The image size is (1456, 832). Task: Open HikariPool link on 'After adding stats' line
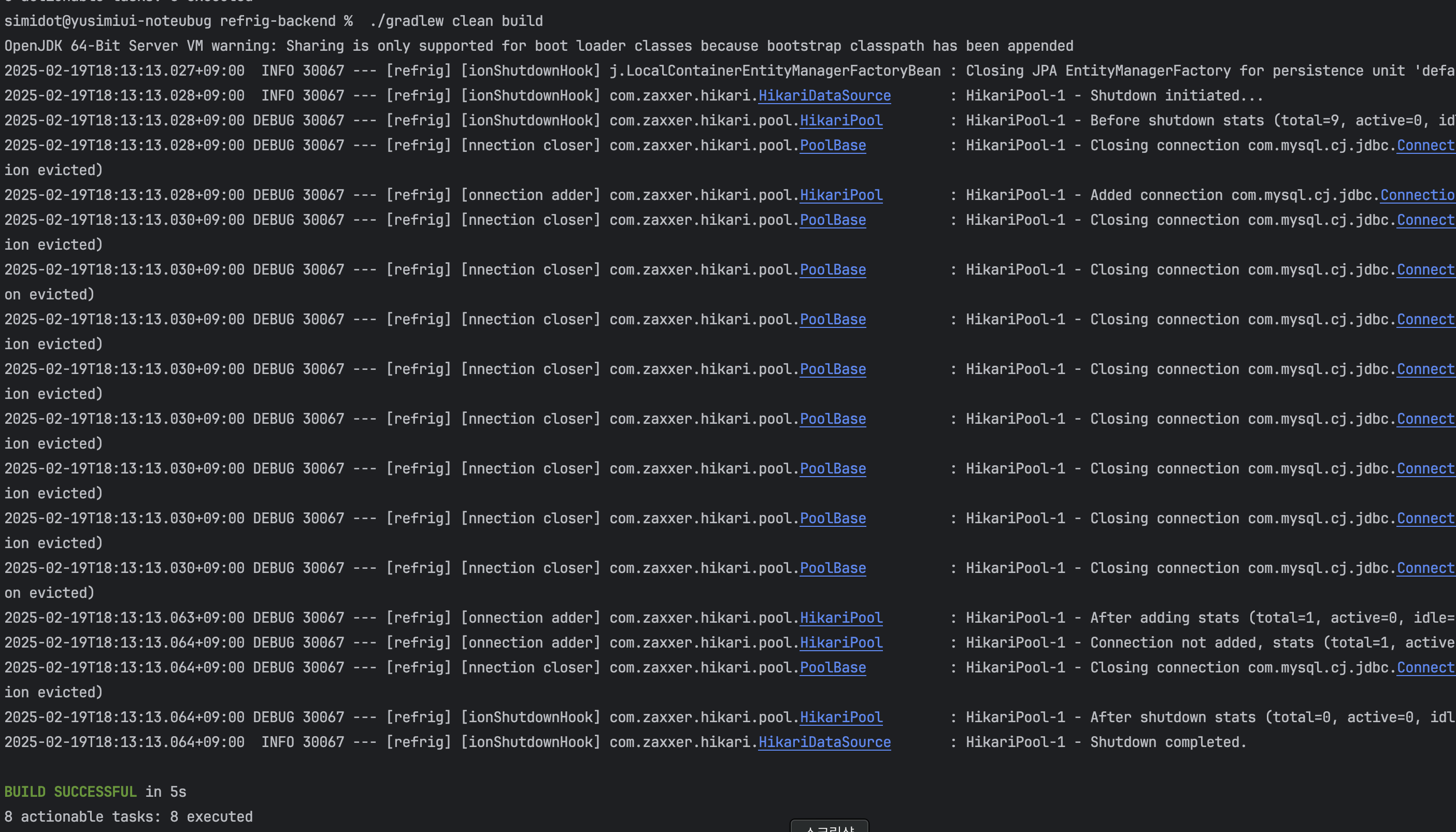click(840, 618)
